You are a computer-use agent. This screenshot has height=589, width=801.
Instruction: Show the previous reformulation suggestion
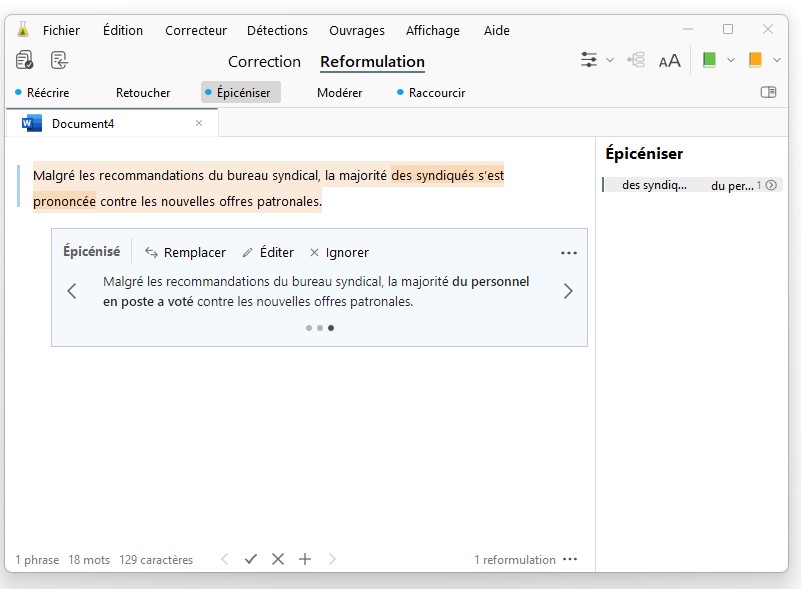72,291
